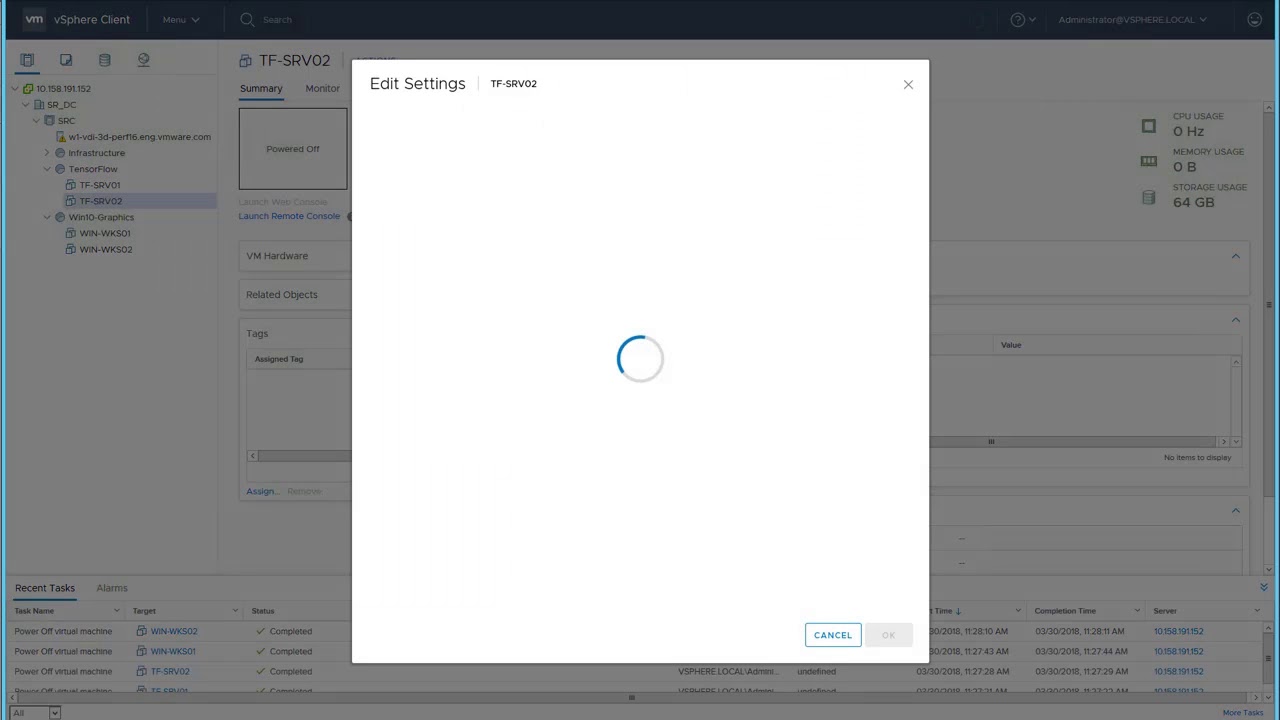
Task: Open the Menu dropdown in header
Action: 181,19
